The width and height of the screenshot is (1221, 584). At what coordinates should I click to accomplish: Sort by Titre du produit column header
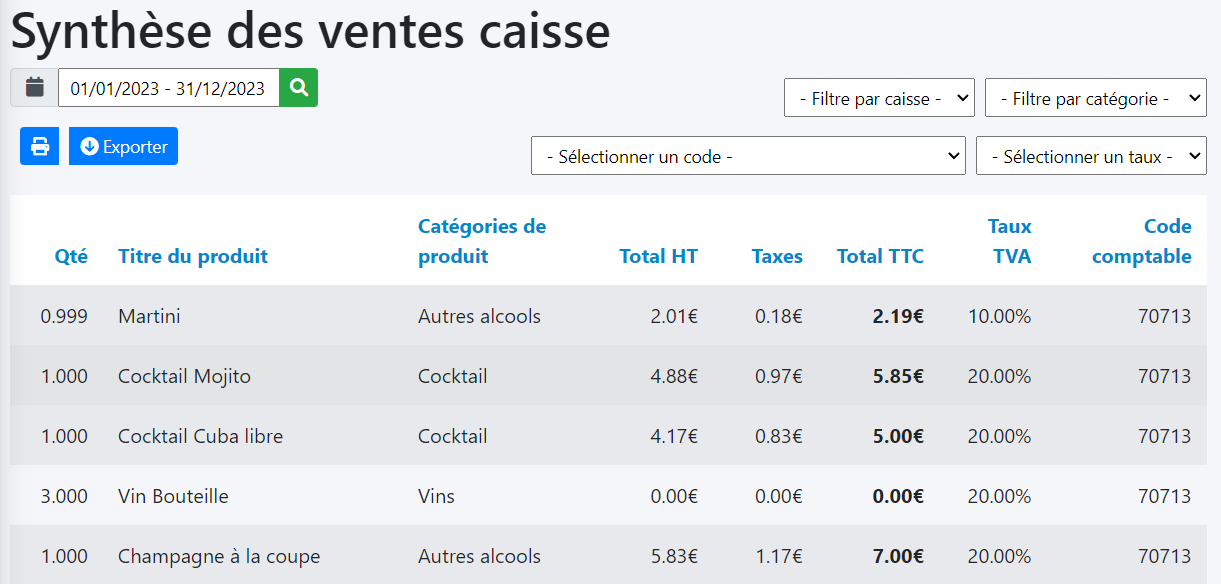pyautogui.click(x=193, y=256)
